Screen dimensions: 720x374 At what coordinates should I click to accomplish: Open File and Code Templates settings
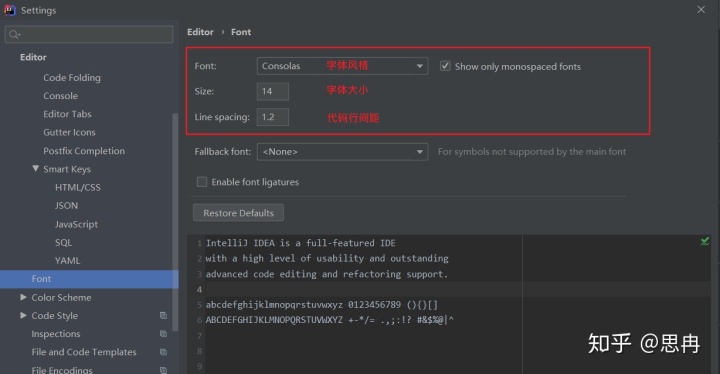coord(84,352)
